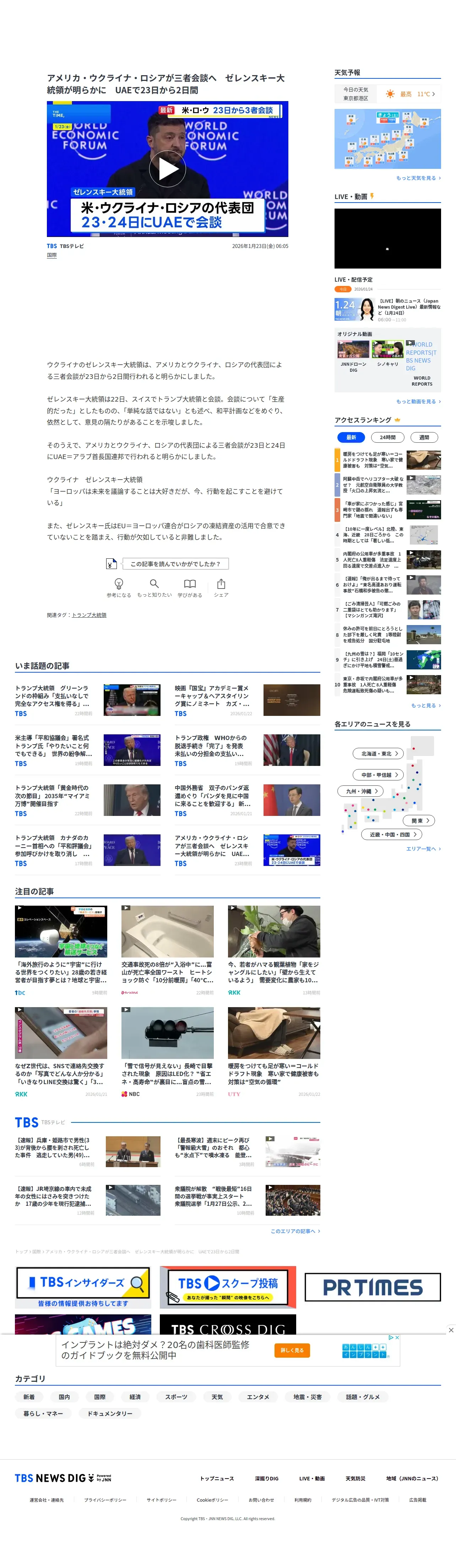Viewport: 456px width, 1568px height.
Task: Open article 【速報】兵庫・姫路市で男性
Action: tap(88, 1151)
